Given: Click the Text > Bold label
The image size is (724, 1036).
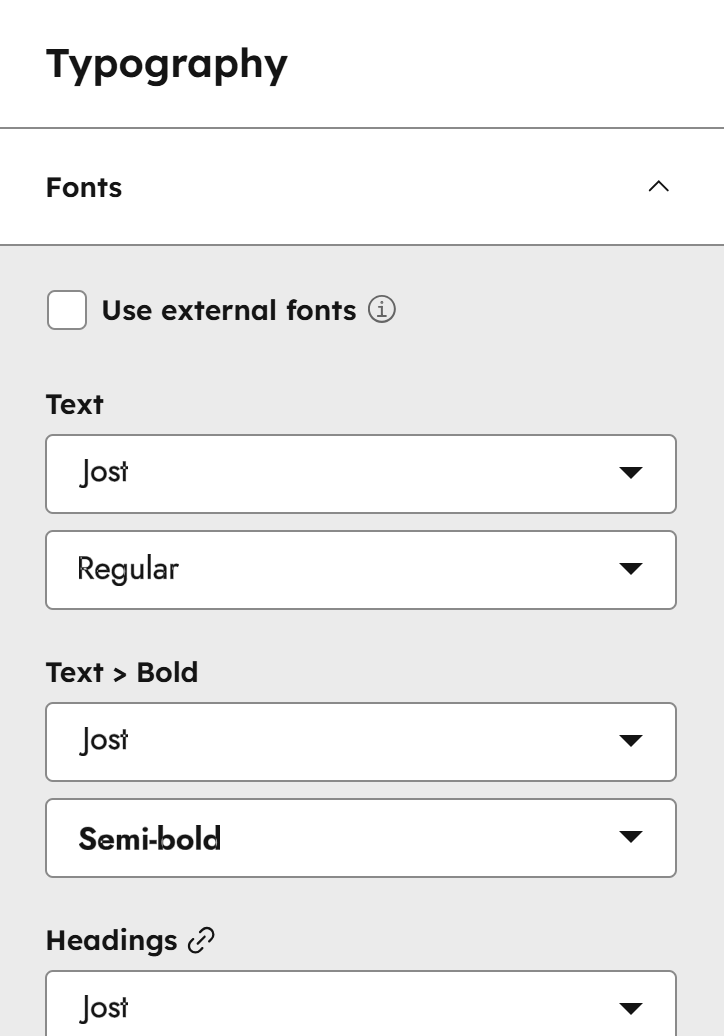Looking at the screenshot, I should pyautogui.click(x=121, y=672).
